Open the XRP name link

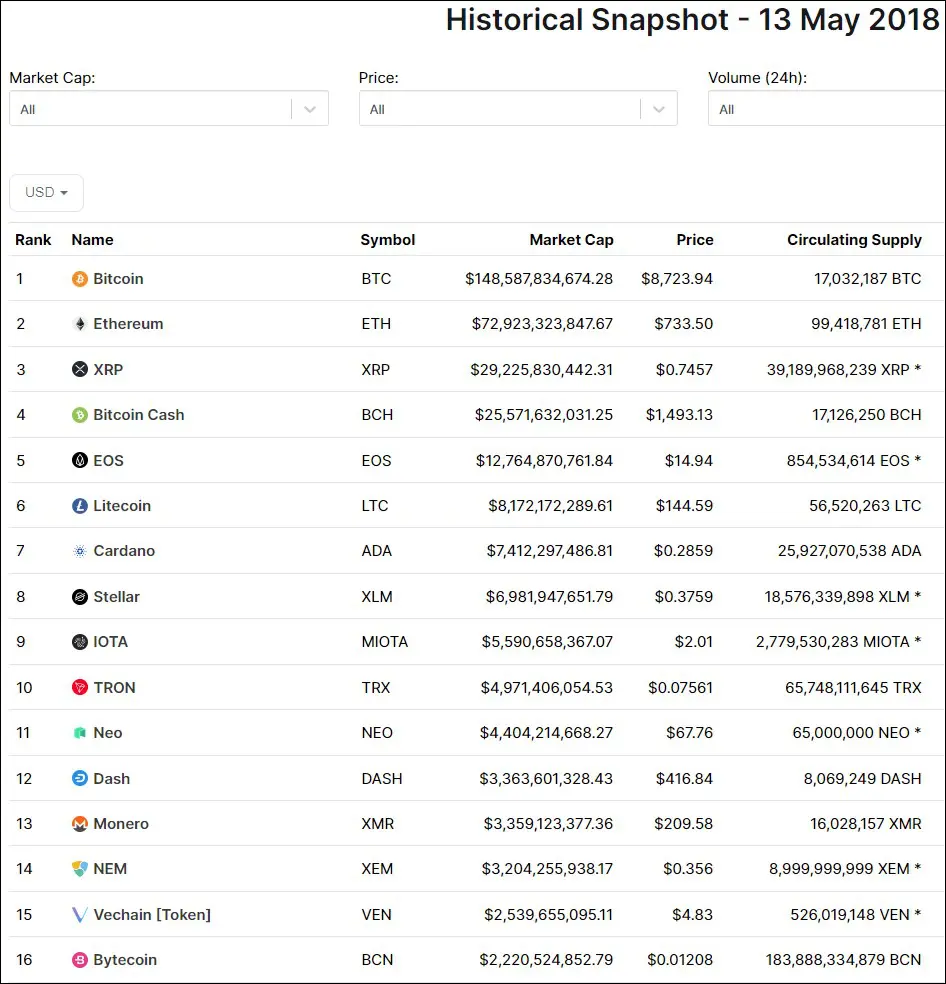tap(108, 370)
